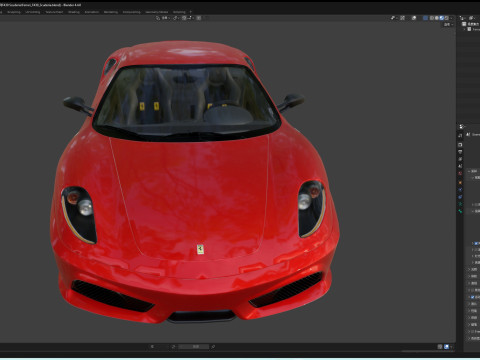This screenshot has height=360, width=480.
Task: Open the red World properties tab
Action: (460, 173)
